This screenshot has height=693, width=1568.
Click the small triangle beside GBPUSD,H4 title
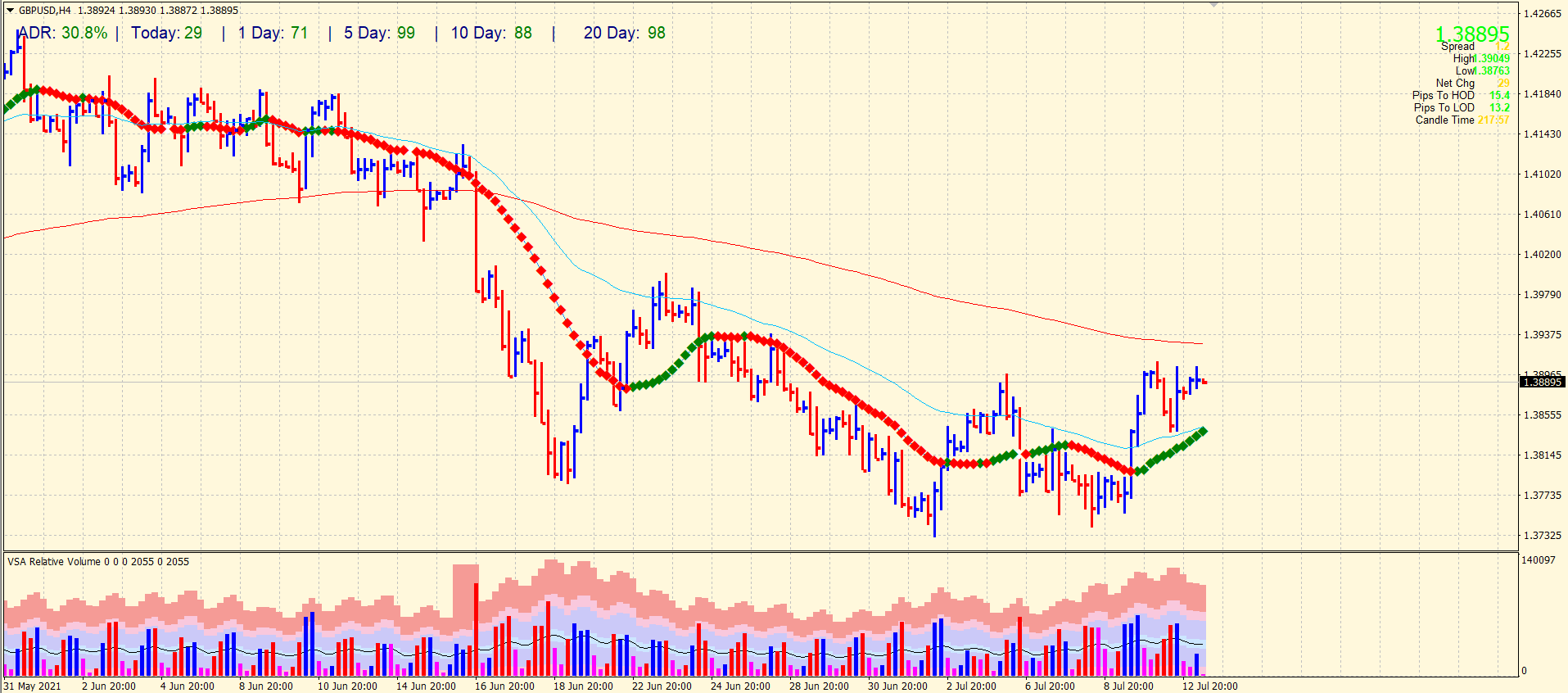(10, 11)
